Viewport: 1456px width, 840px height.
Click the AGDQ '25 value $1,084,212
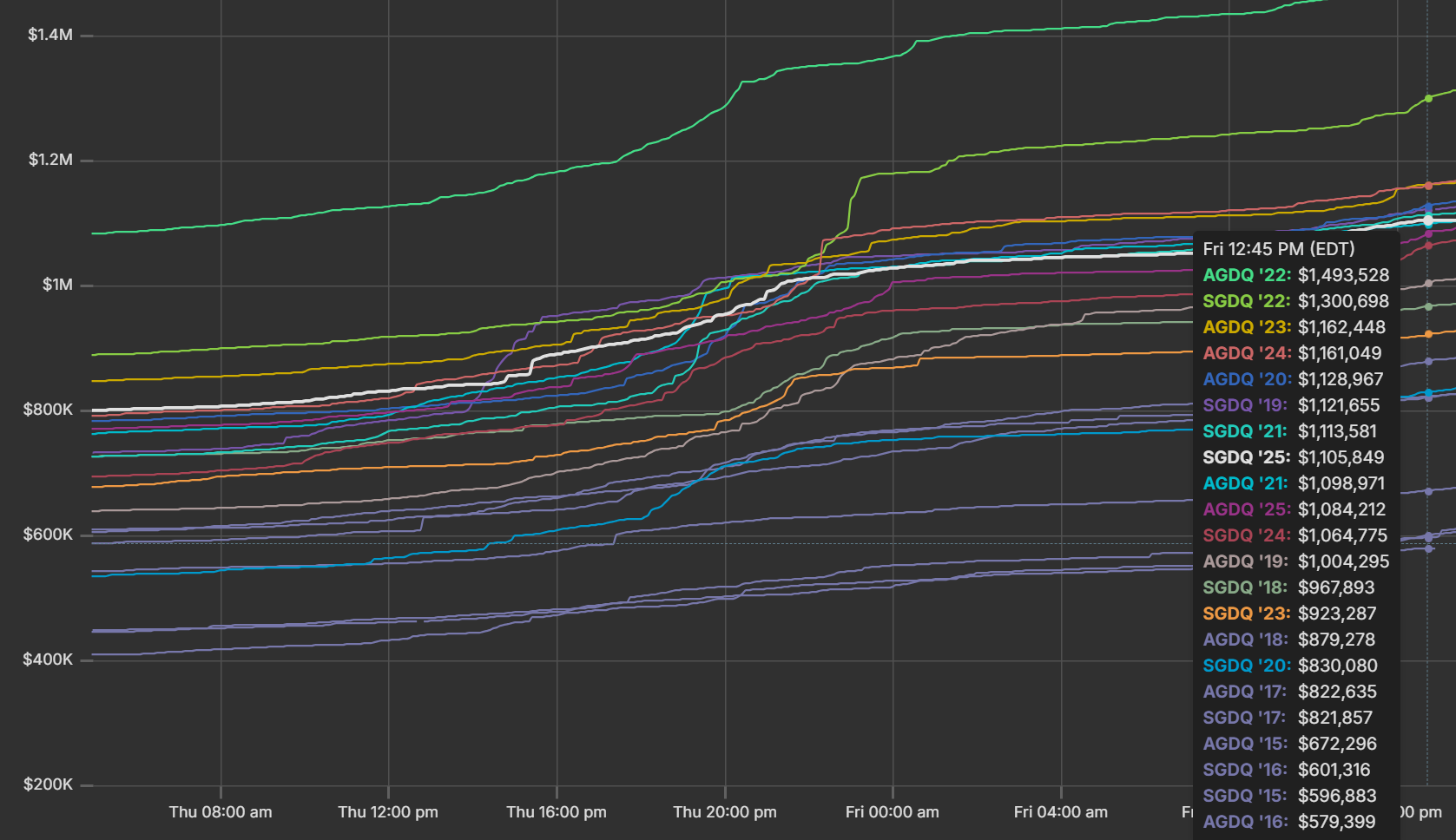(x=1342, y=509)
